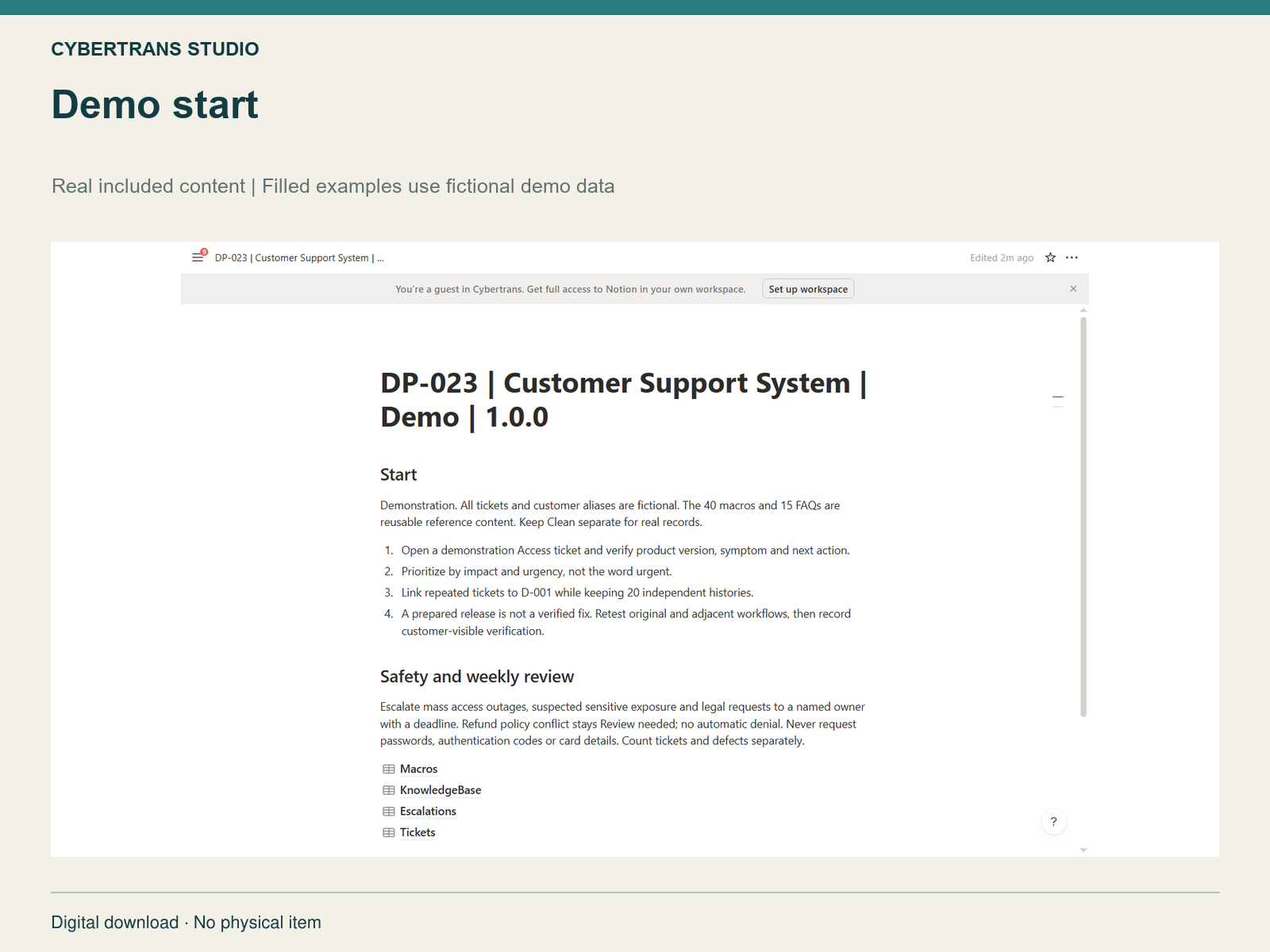Screen dimensions: 1270x952
Task: Click the 'Edited 2m ago' timestamp
Action: 1002,258
